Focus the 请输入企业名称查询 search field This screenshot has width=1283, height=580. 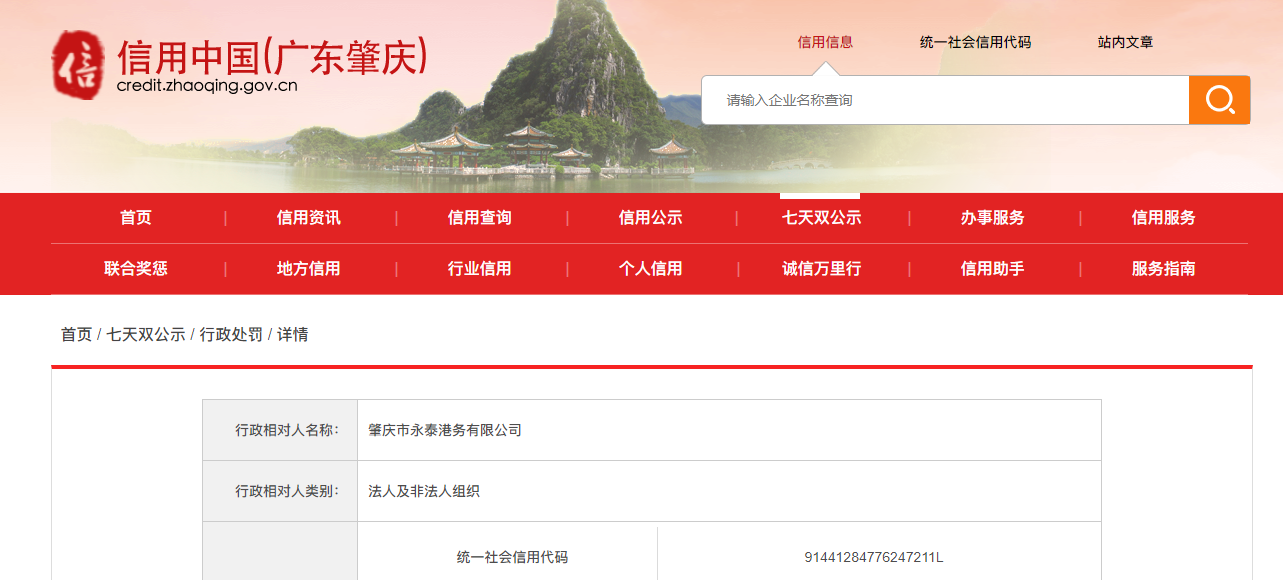(x=945, y=100)
